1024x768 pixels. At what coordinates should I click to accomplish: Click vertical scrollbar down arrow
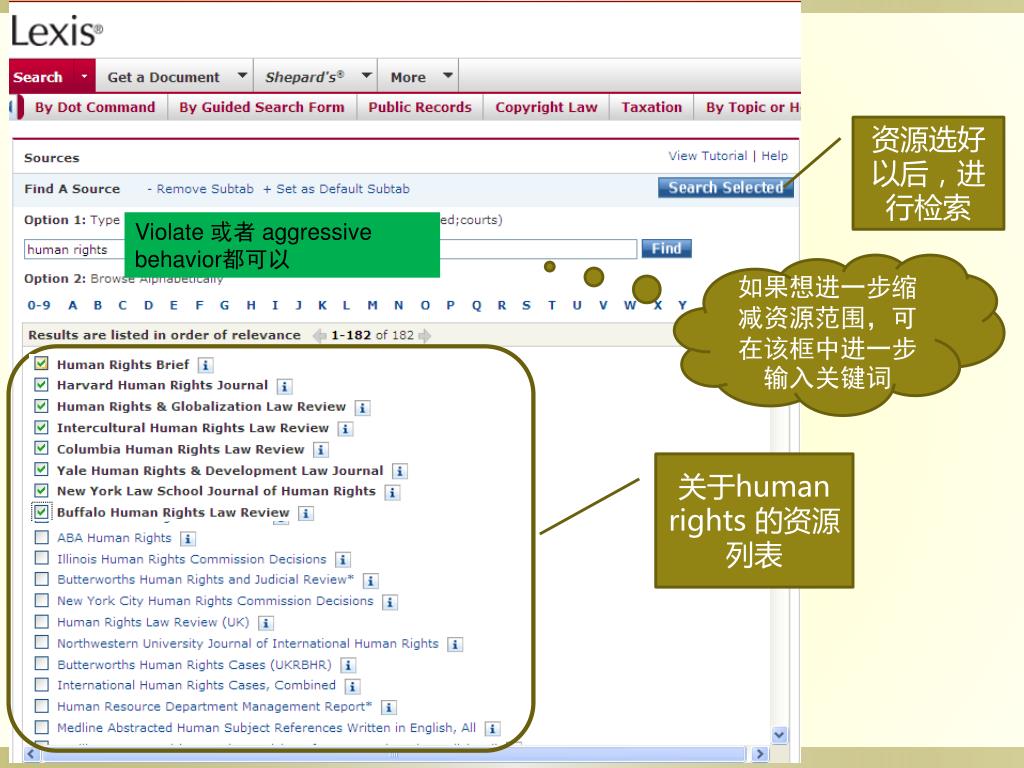779,735
